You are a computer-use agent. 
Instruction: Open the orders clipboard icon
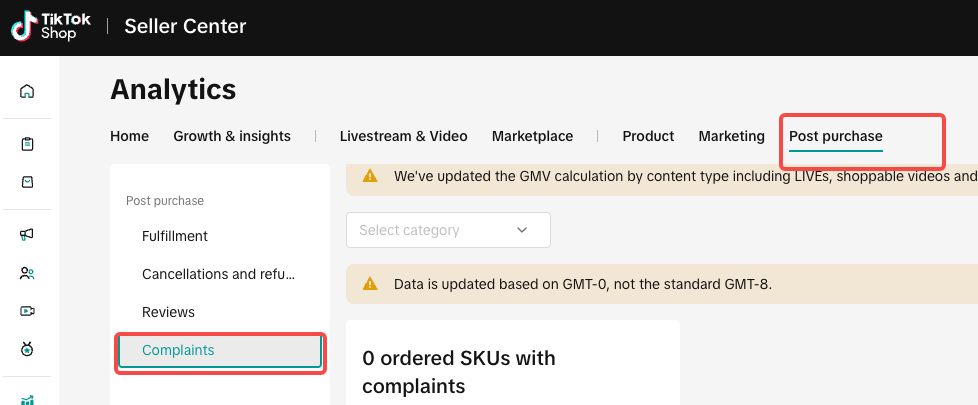pyautogui.click(x=28, y=144)
